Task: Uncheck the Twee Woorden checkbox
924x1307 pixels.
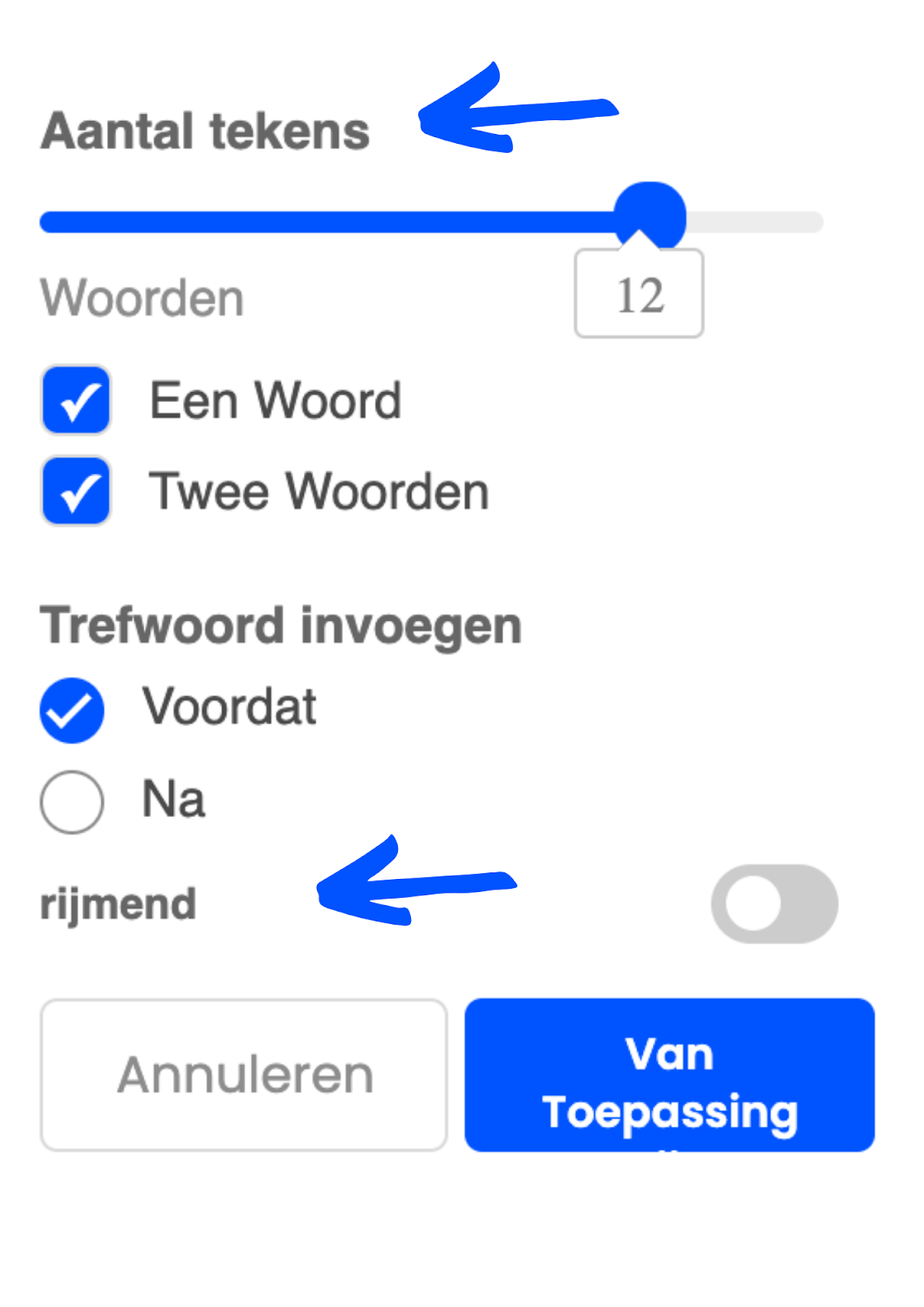Action: (x=76, y=490)
